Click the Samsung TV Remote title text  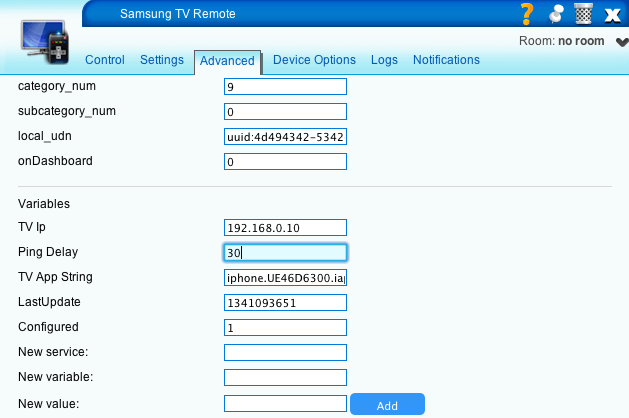click(x=177, y=14)
